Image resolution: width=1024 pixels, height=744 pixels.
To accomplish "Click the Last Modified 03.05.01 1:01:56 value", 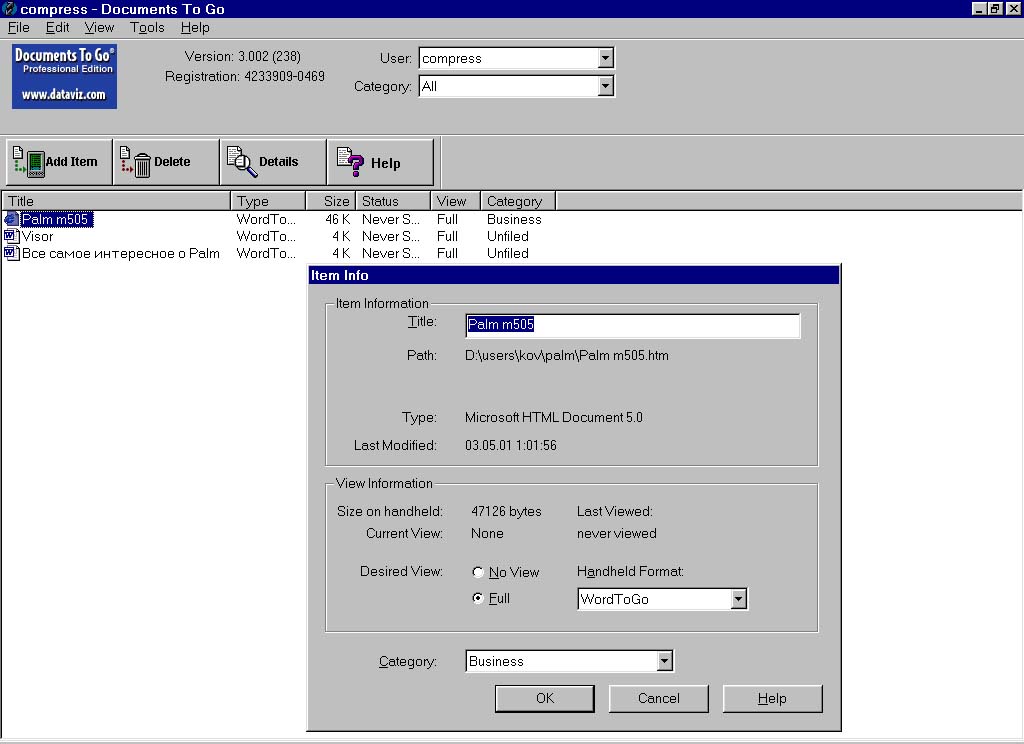I will 511,445.
